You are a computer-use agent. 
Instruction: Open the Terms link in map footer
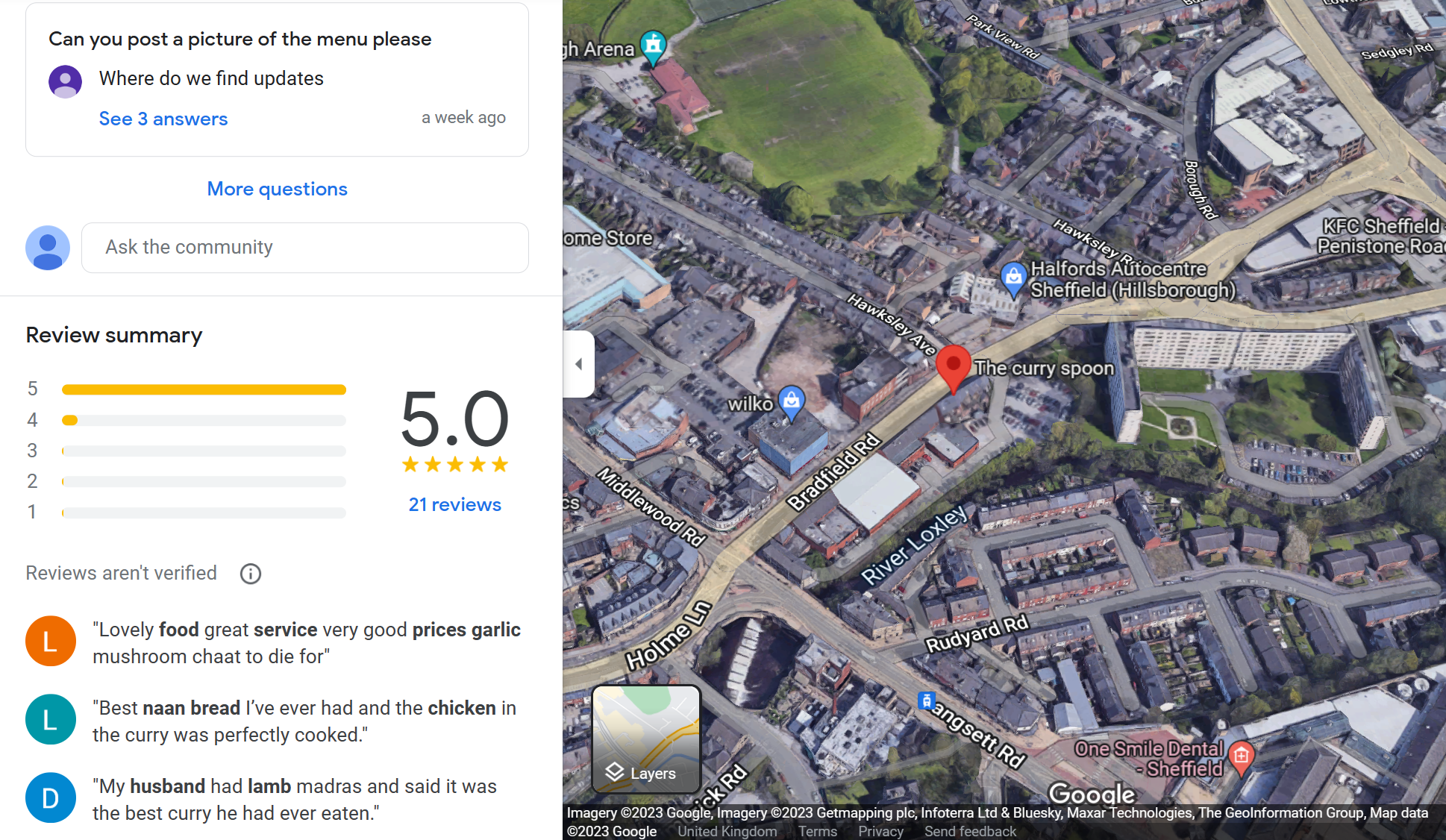click(x=818, y=831)
